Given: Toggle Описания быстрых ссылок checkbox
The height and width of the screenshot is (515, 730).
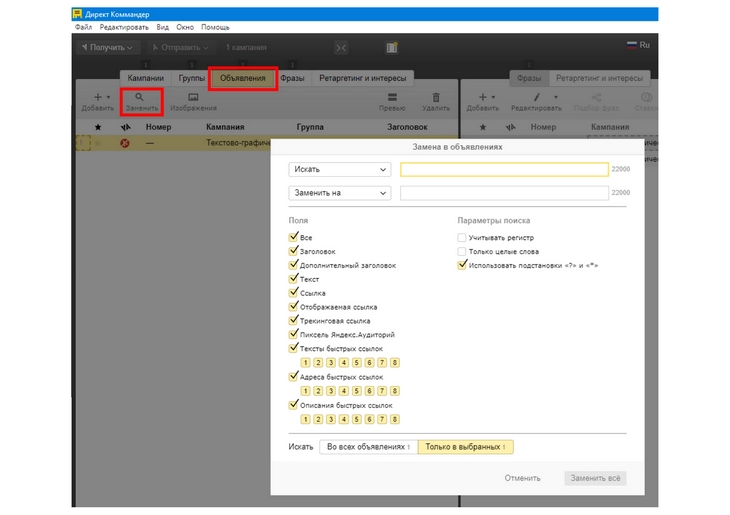Looking at the screenshot, I should pyautogui.click(x=293, y=405).
